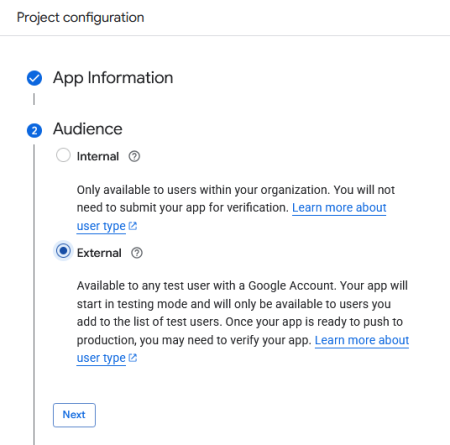Click external-link icon after Internal's user type

click(133, 226)
